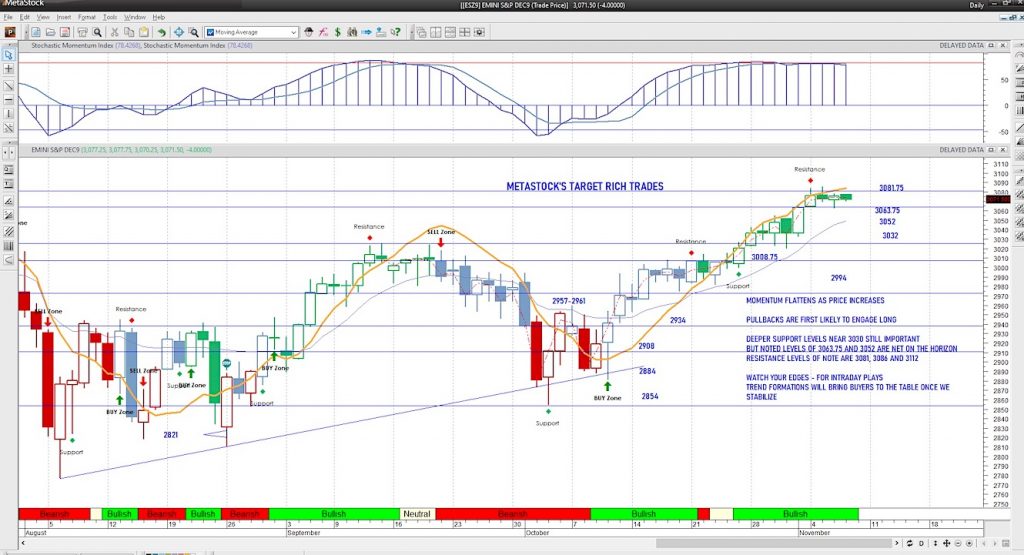Open the System Tester dollar icon
This screenshot has height=555, width=1024.
[x=338, y=32]
